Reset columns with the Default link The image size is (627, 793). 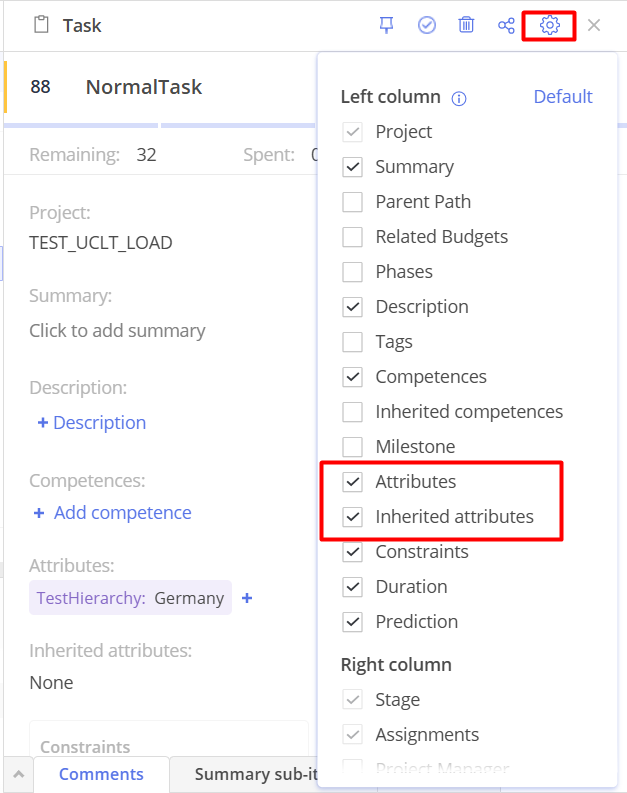[x=563, y=97]
